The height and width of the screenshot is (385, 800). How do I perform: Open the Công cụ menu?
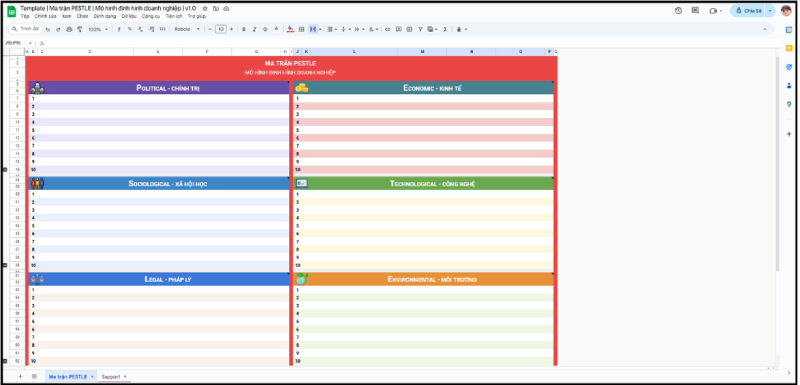click(151, 16)
